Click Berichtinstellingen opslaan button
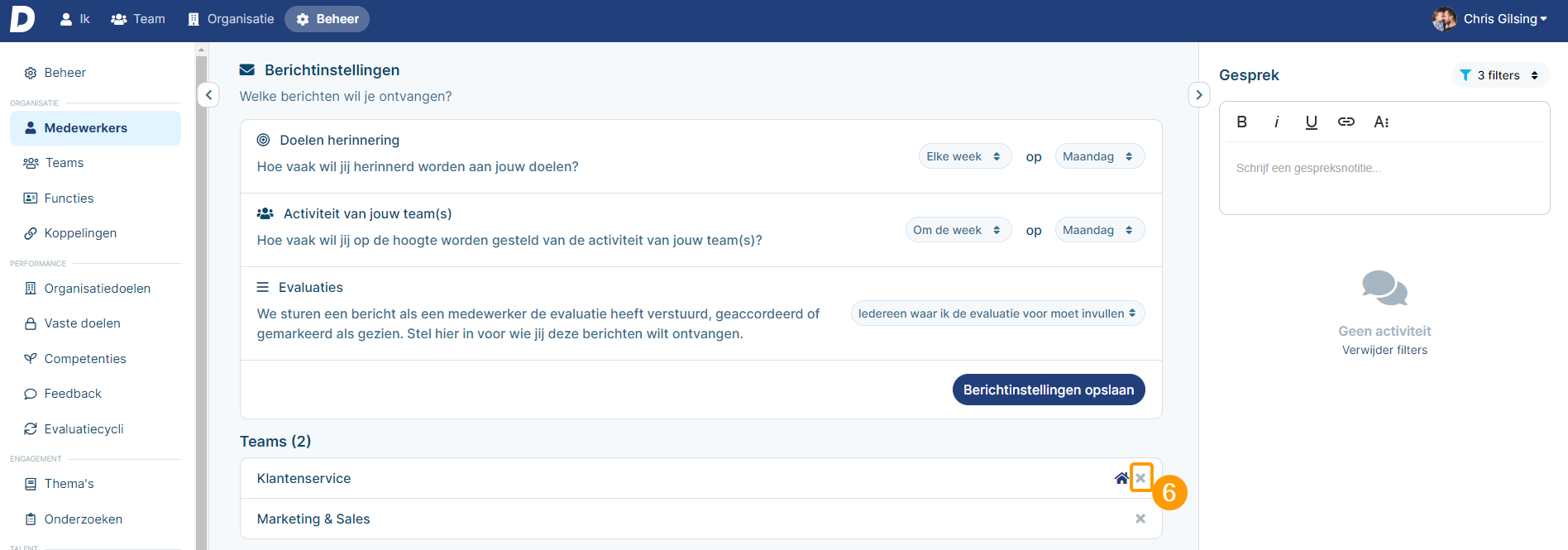Screen dimensions: 1568x550 [1049, 390]
